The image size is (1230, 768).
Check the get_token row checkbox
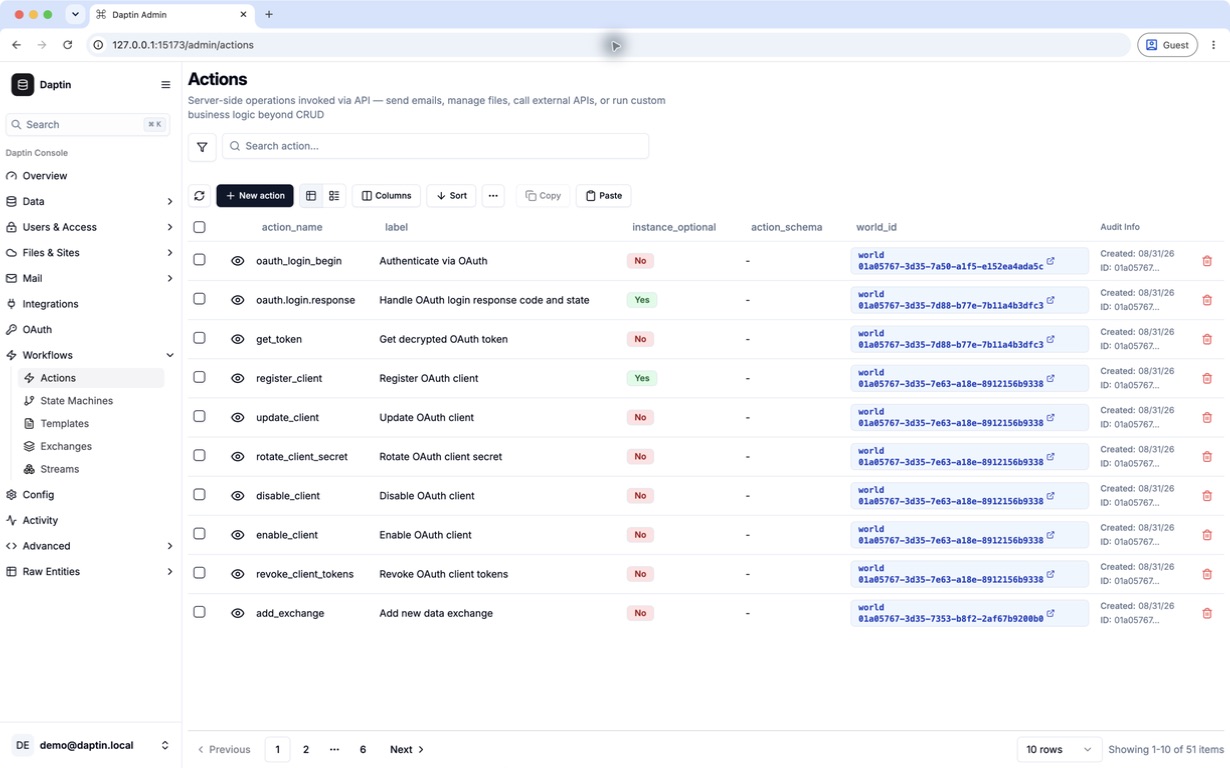coord(199,338)
